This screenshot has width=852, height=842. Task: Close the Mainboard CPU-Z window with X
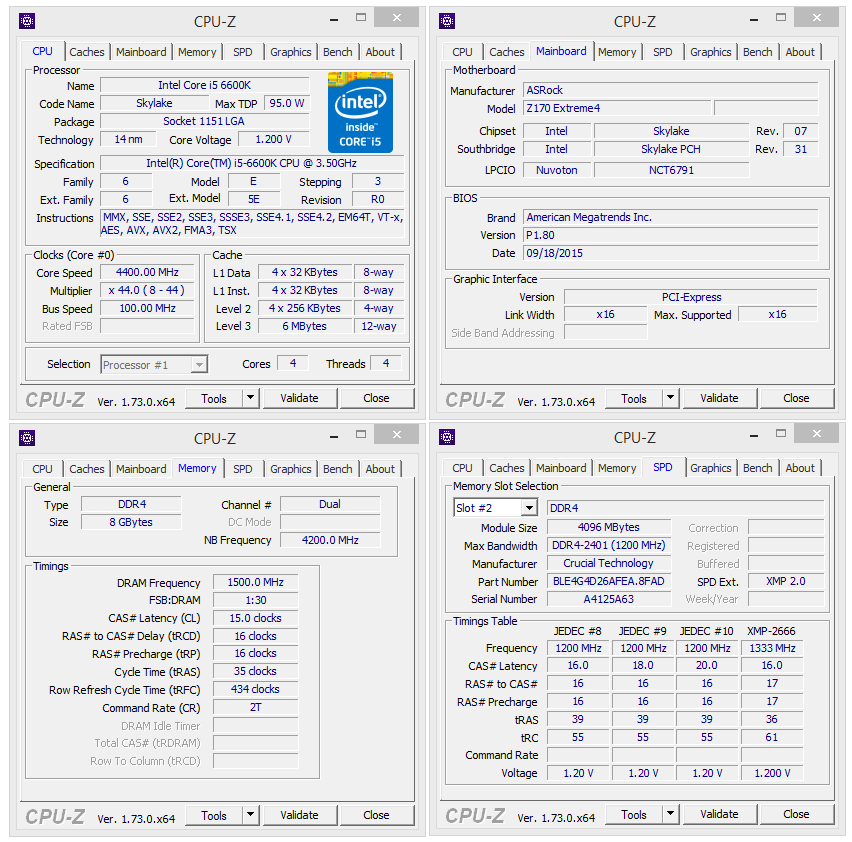tap(816, 17)
